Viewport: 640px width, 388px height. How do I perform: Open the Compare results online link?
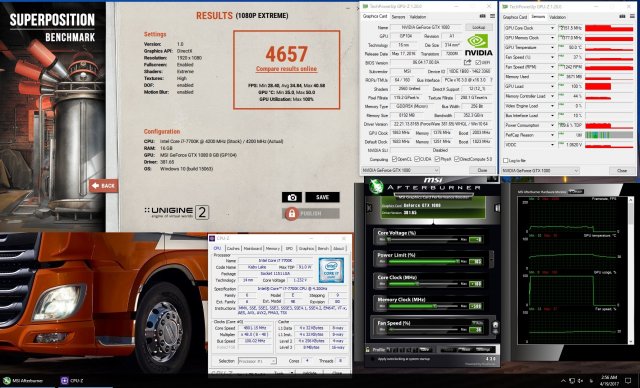[286, 69]
